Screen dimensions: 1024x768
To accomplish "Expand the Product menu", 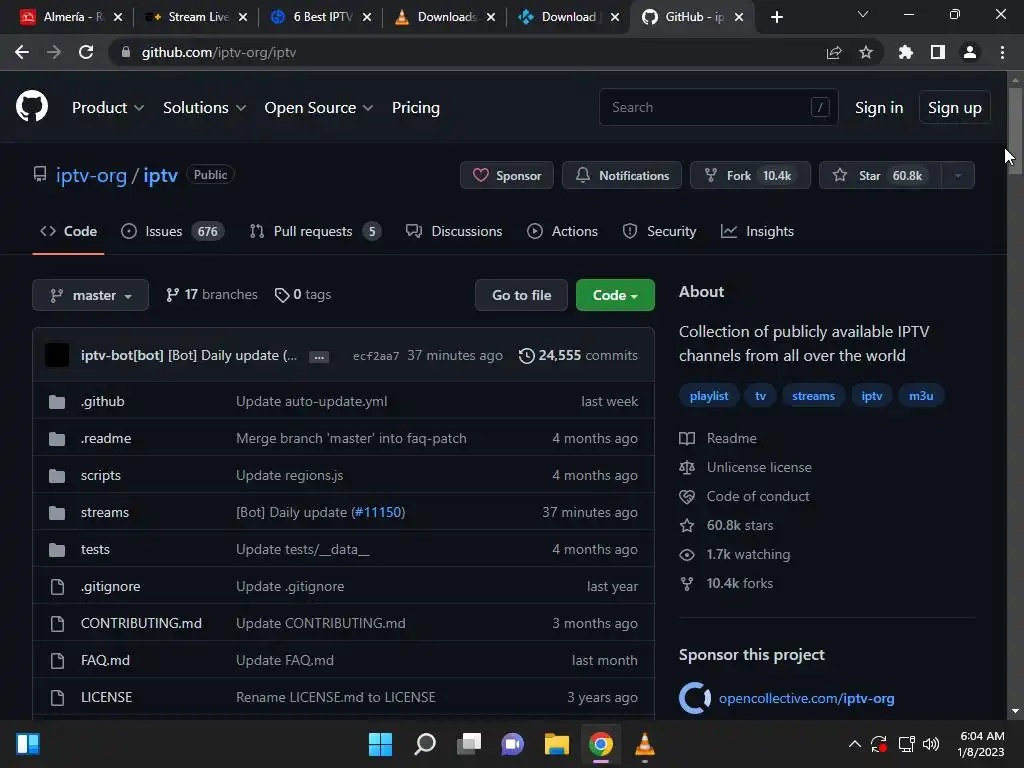I will [x=108, y=108].
